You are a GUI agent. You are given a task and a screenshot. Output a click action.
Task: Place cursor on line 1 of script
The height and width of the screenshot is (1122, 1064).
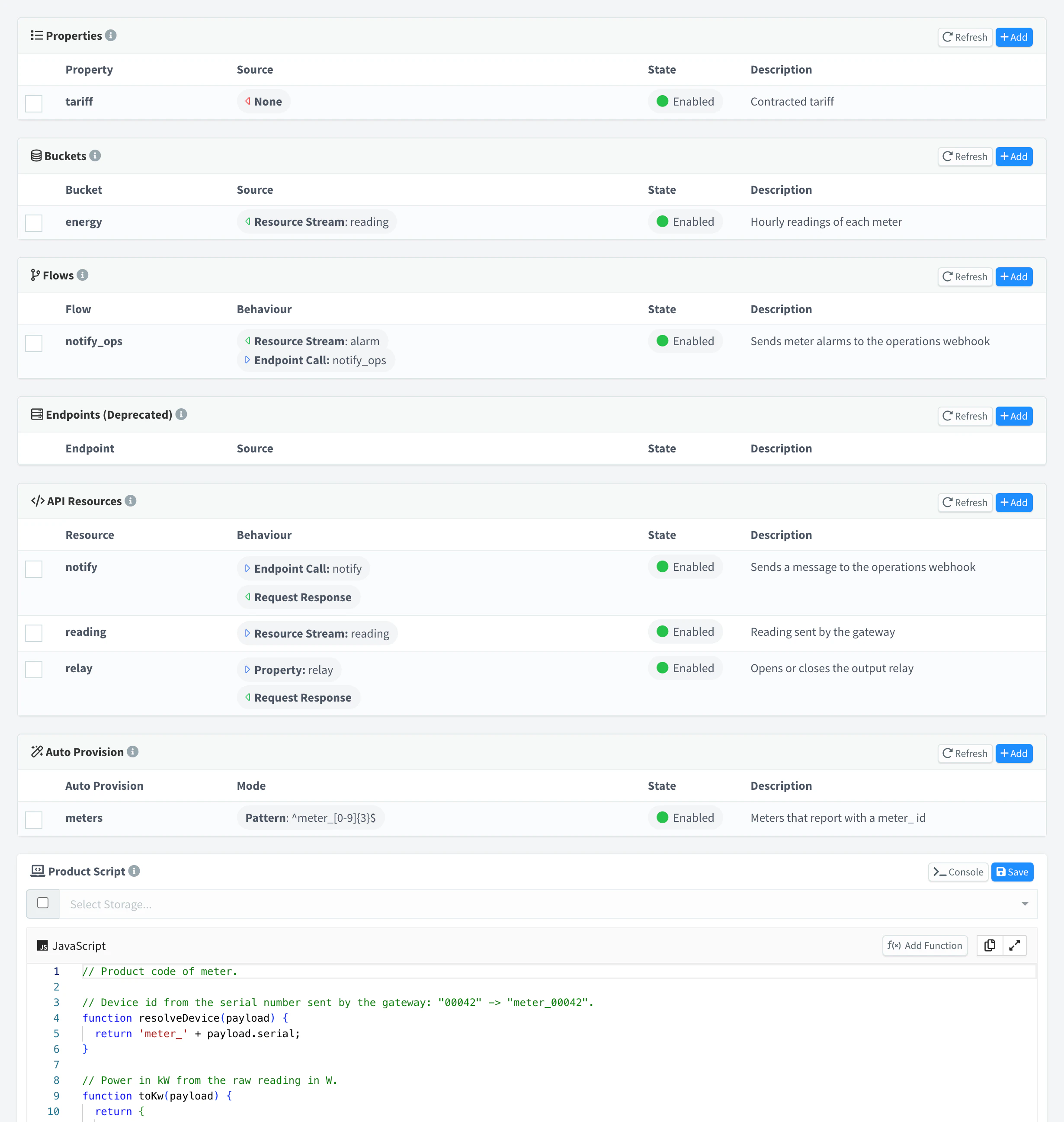tap(559, 971)
